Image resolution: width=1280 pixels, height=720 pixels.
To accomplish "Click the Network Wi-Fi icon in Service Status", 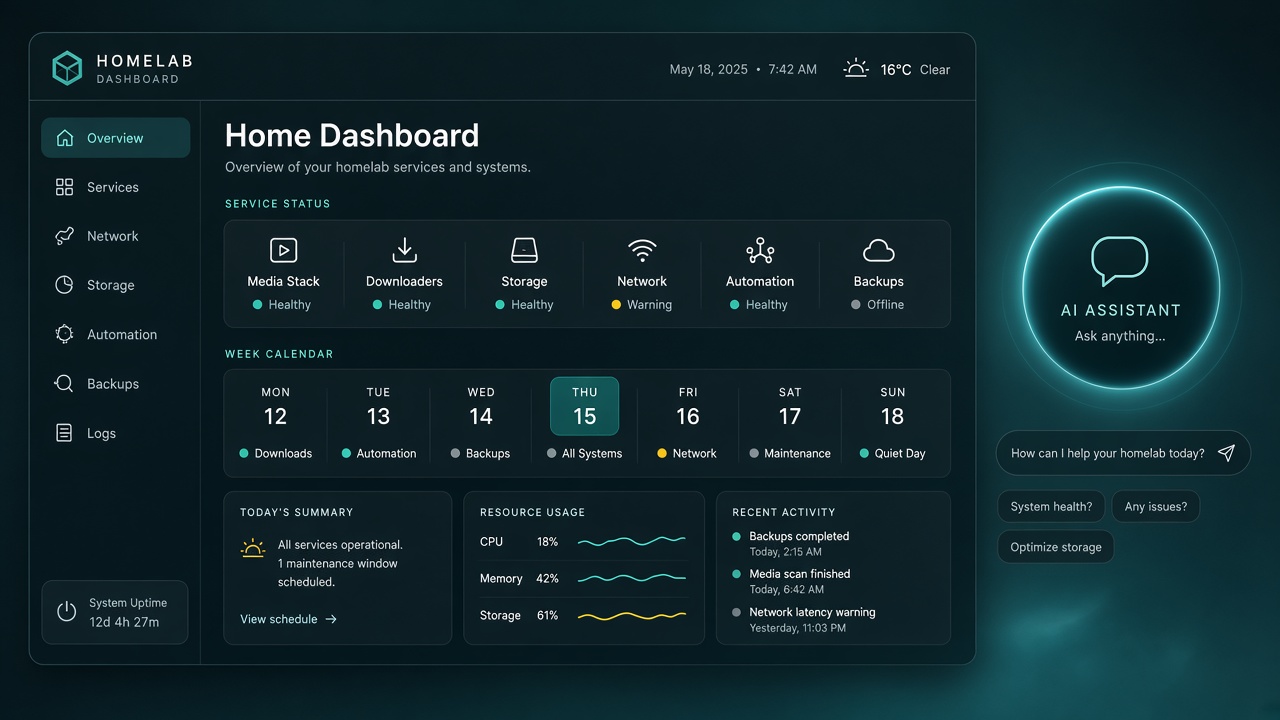I will [x=642, y=250].
